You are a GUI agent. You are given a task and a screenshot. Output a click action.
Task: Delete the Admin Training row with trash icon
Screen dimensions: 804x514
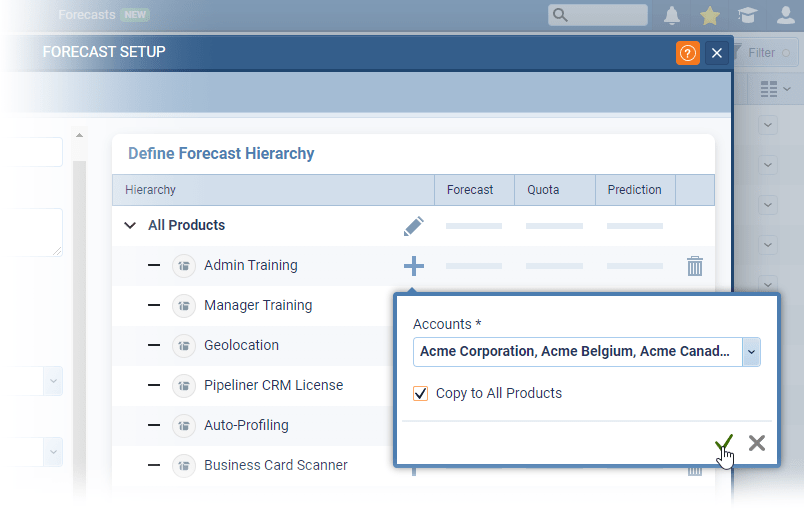click(x=695, y=266)
